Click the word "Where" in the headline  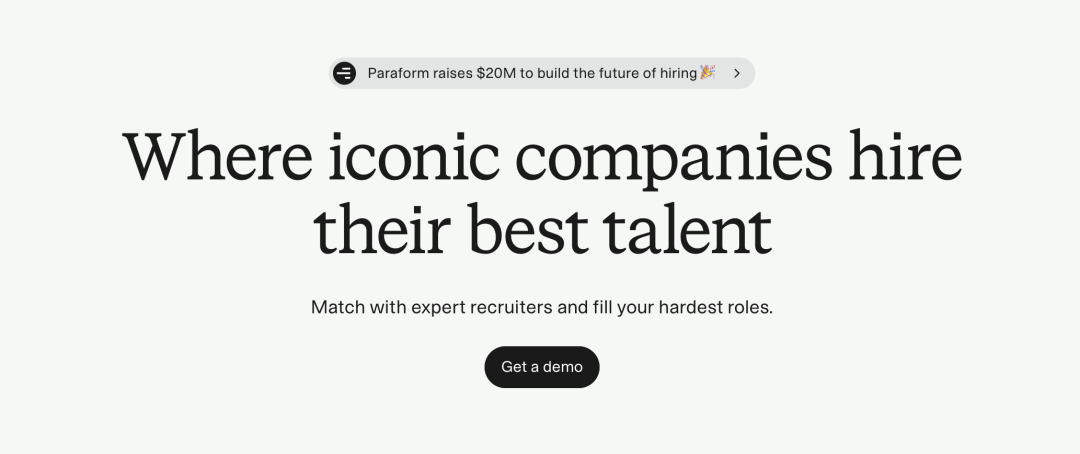218,156
